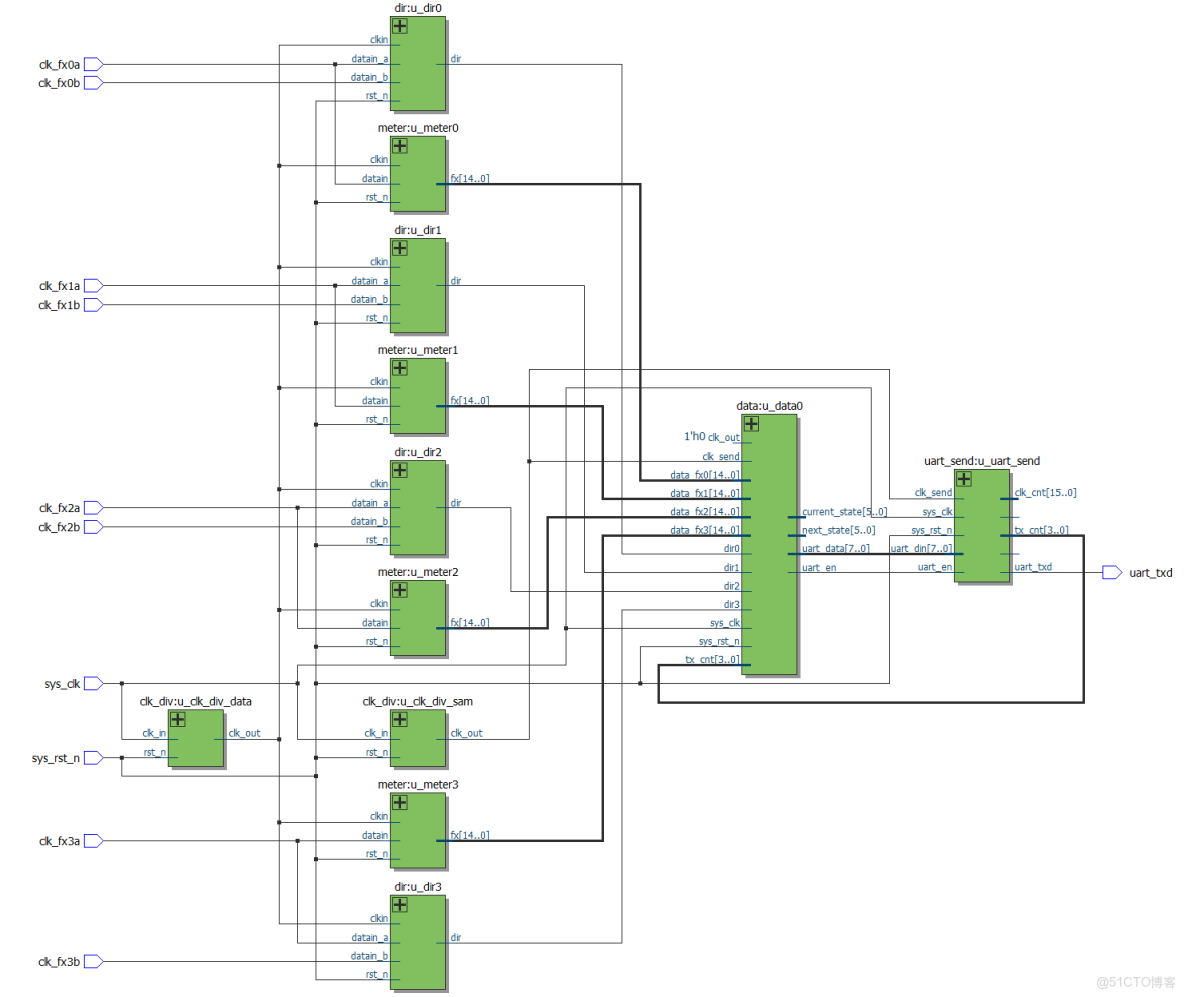The image size is (1184, 997).
Task: Open the u_meter2 module hierarchy
Action: click(x=401, y=590)
